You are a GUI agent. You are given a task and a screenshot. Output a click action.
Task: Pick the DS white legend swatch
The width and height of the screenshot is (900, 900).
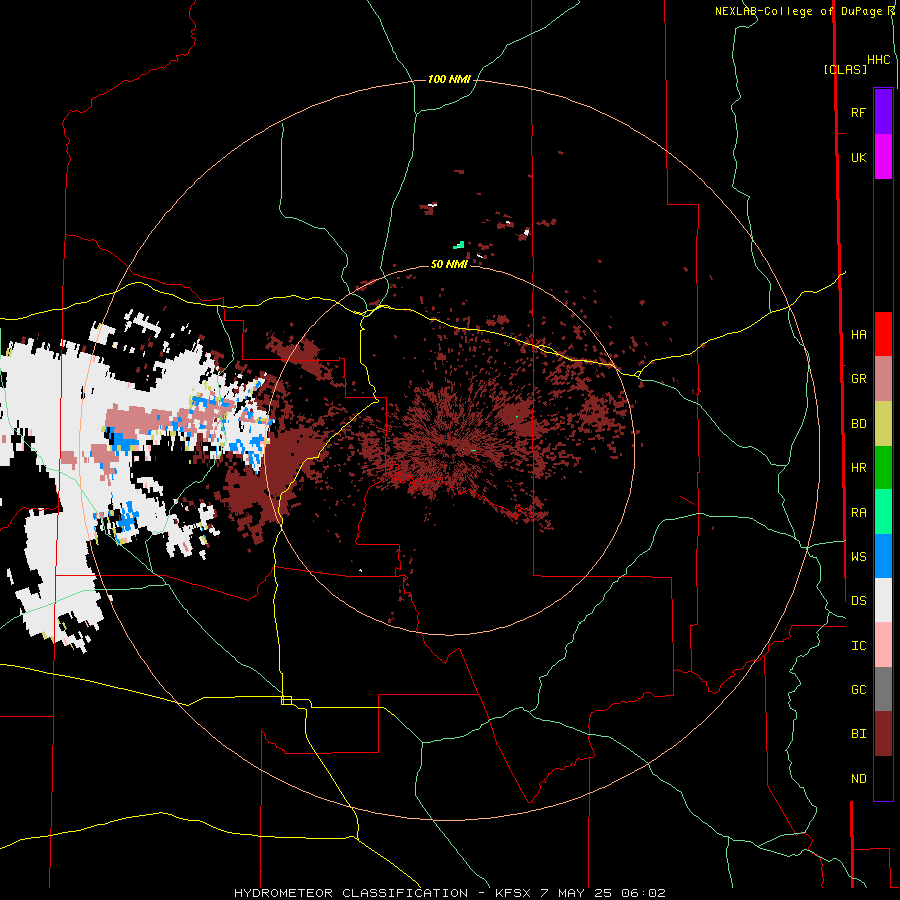pyautogui.click(x=883, y=600)
